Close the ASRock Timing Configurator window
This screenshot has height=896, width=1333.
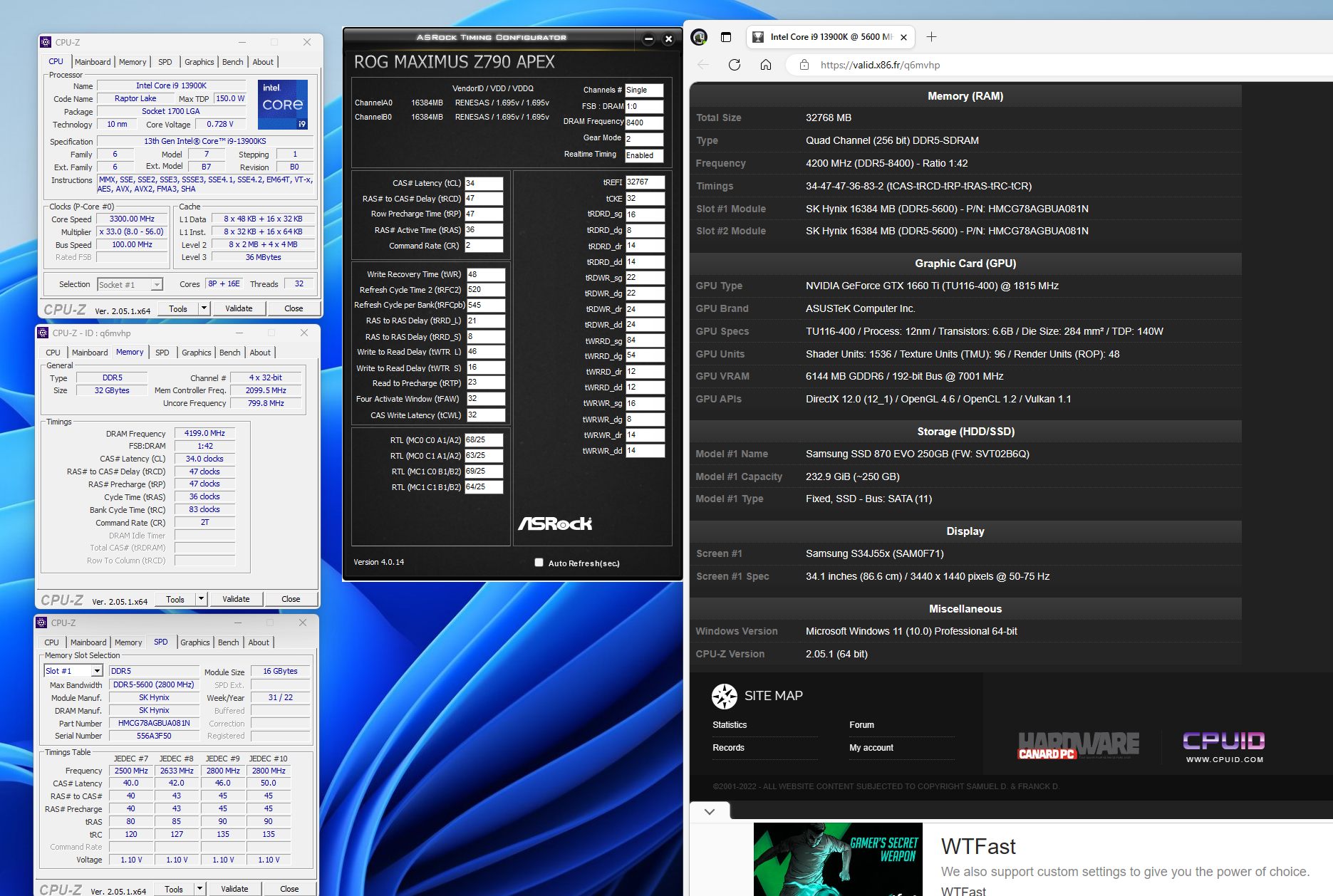tap(668, 39)
